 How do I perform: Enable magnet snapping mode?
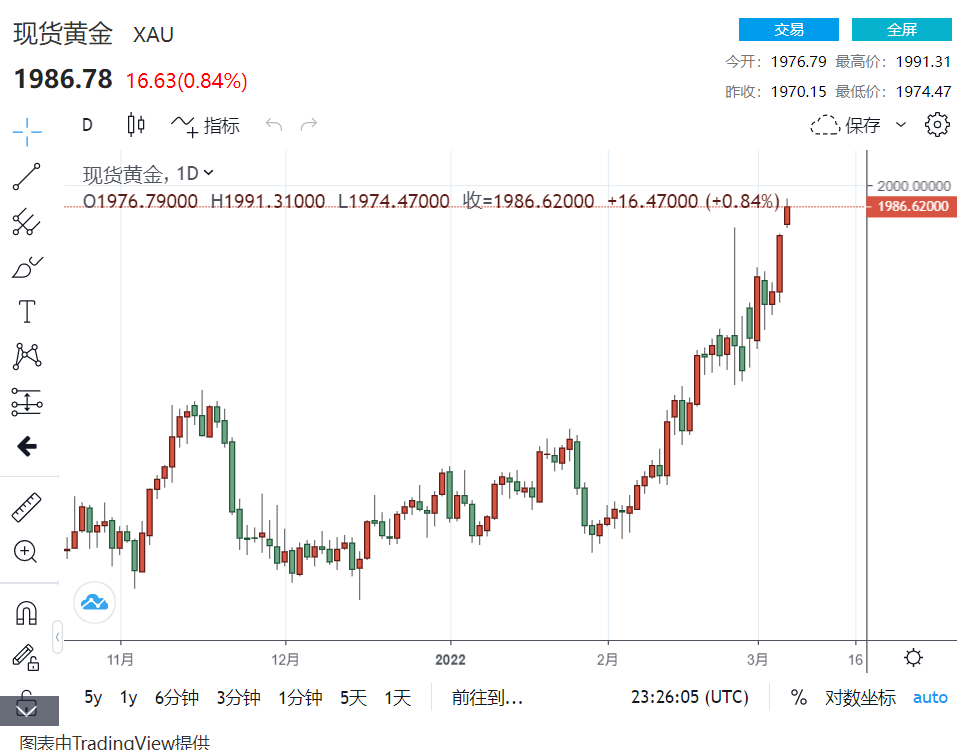(x=27, y=612)
